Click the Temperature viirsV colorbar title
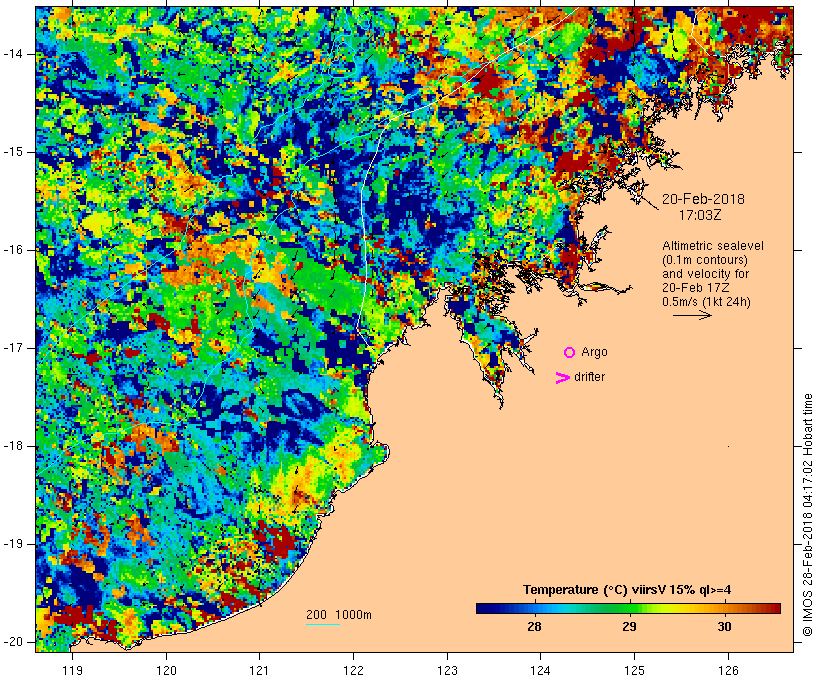 pyautogui.click(x=627, y=590)
